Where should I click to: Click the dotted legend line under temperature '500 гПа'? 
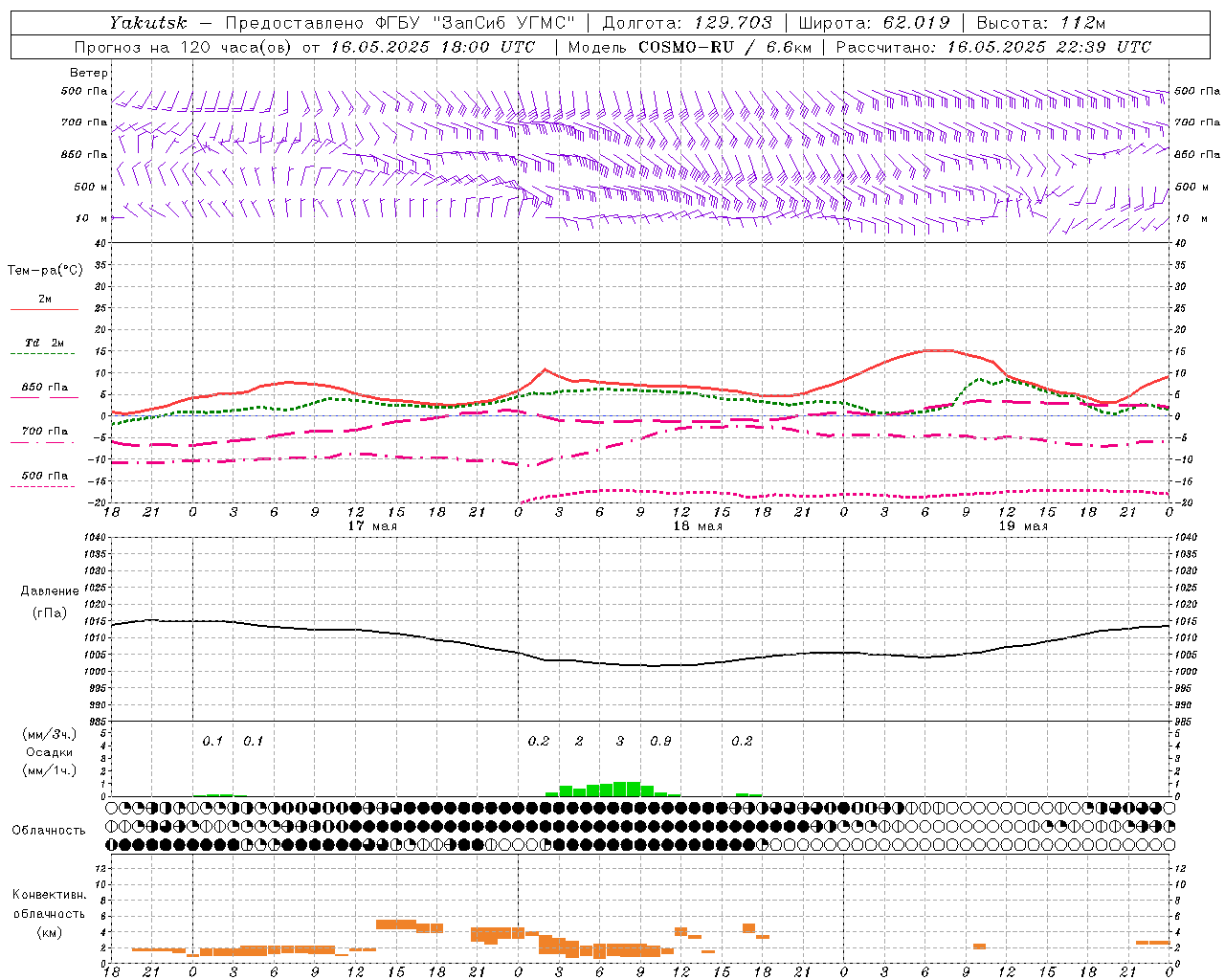point(44,487)
